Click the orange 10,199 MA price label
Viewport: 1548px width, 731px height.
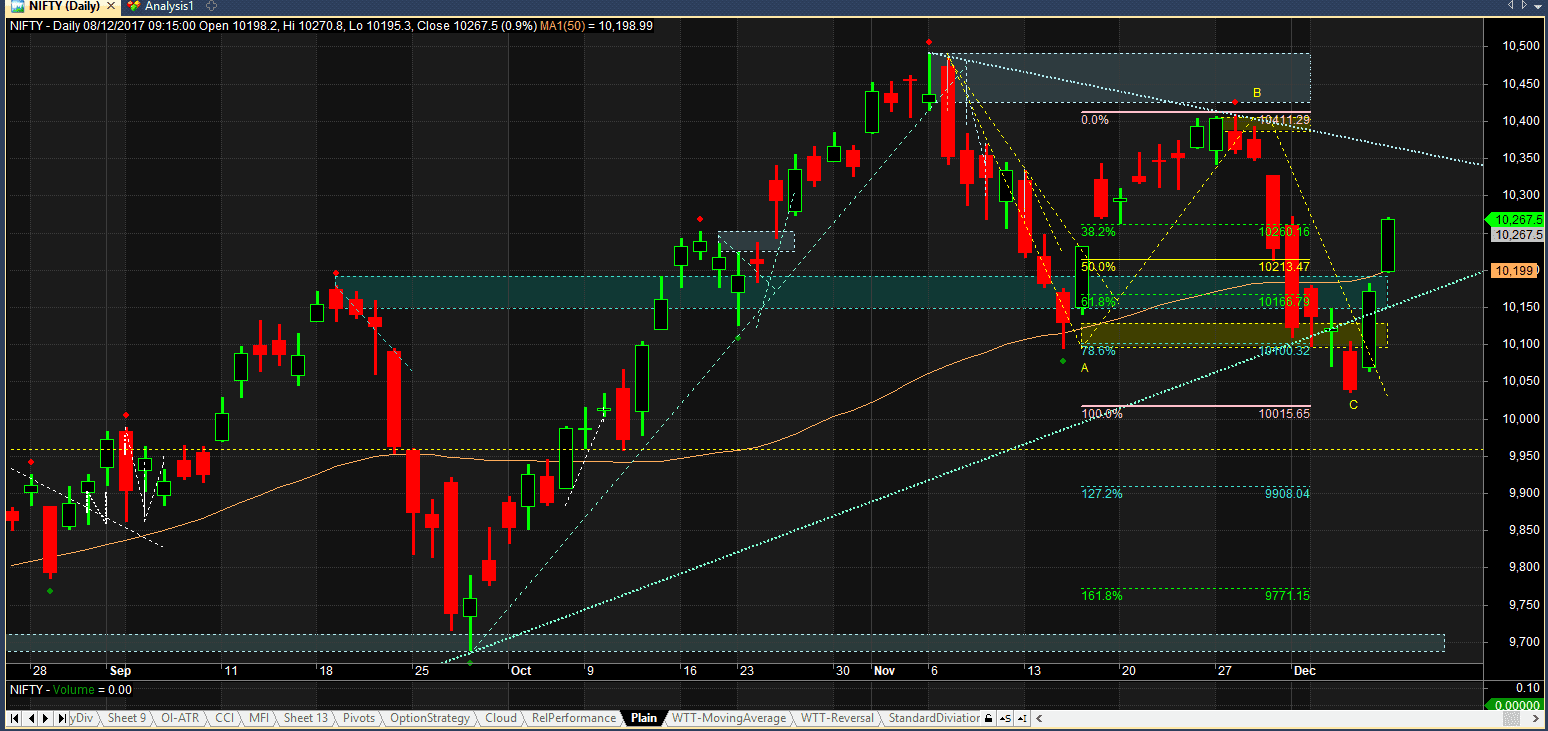coord(1516,270)
